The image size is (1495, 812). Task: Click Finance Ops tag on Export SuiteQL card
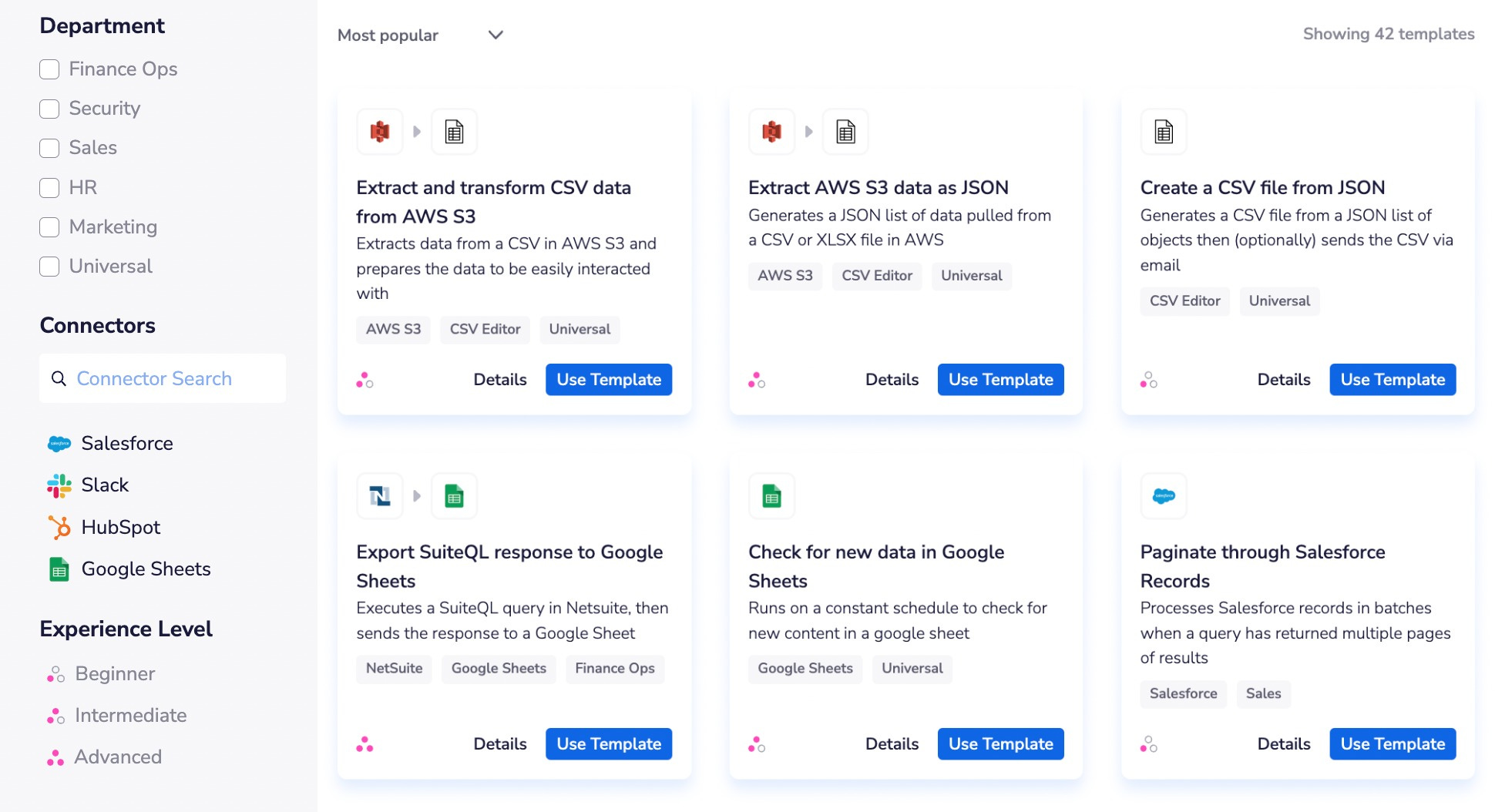pos(615,669)
